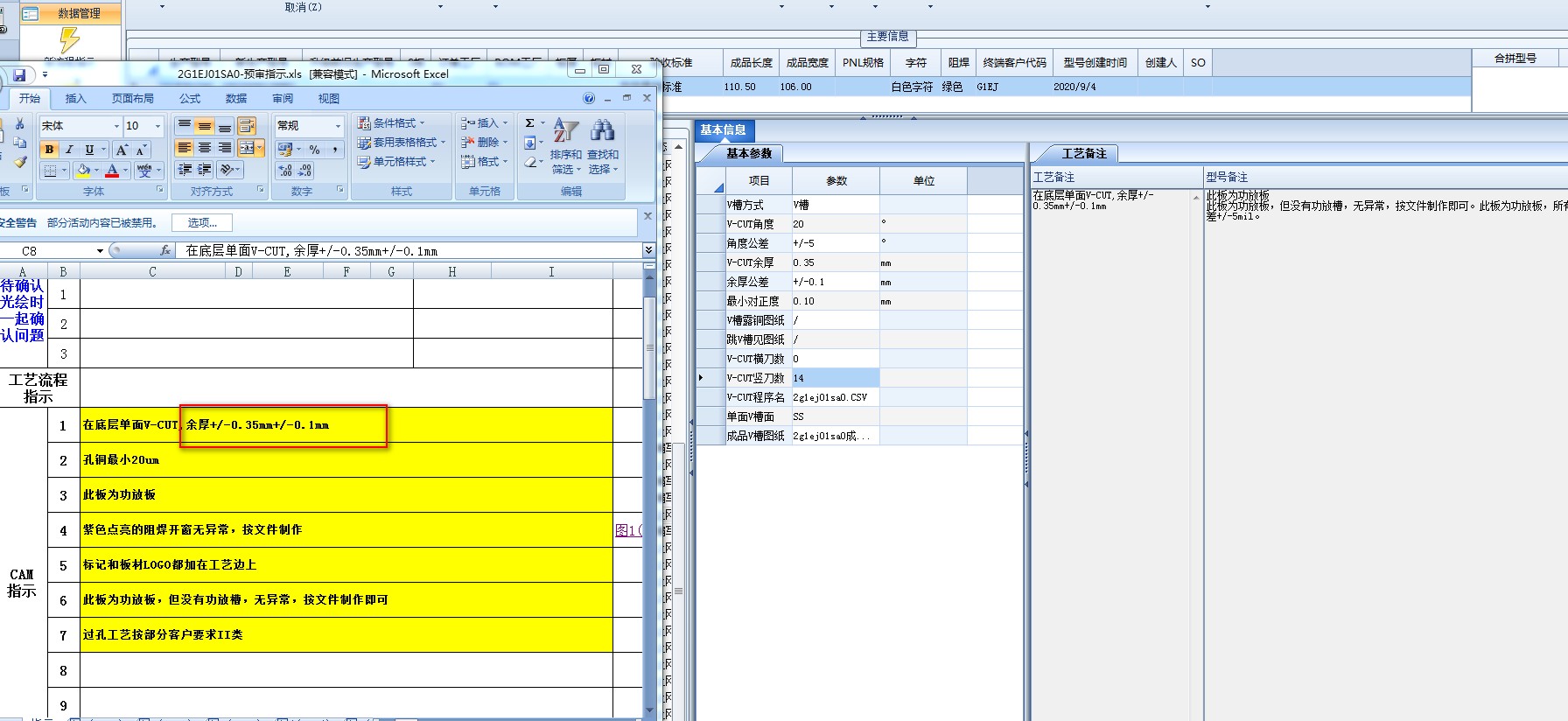Click the 取消(Z) toolbar button
The width and height of the screenshot is (1568, 721).
coord(304,7)
